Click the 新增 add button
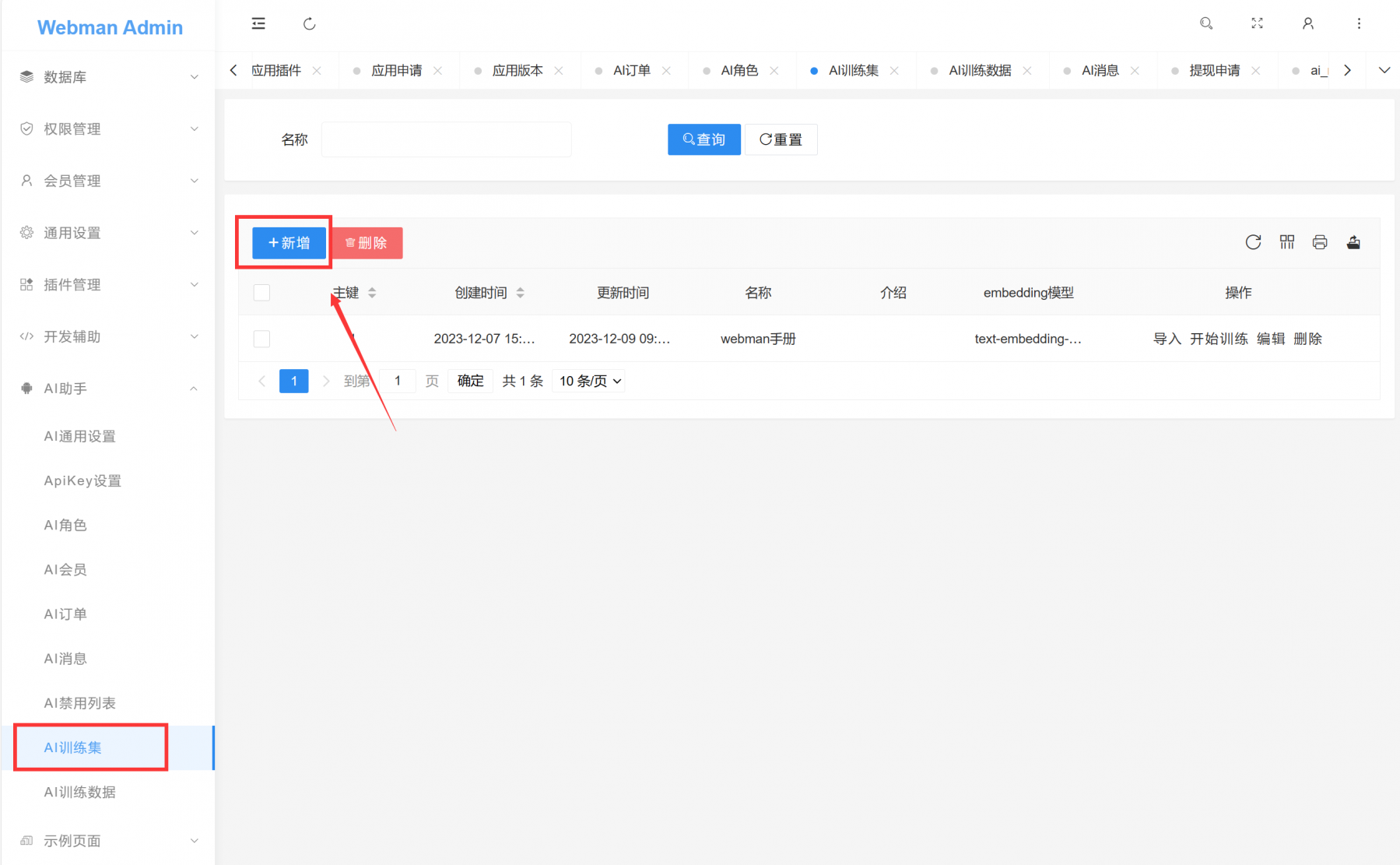The height and width of the screenshot is (865, 1400). tap(289, 243)
